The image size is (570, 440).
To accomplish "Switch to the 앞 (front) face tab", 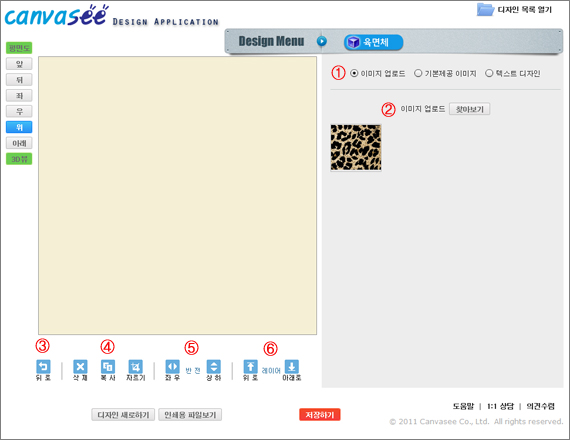I will pos(19,64).
